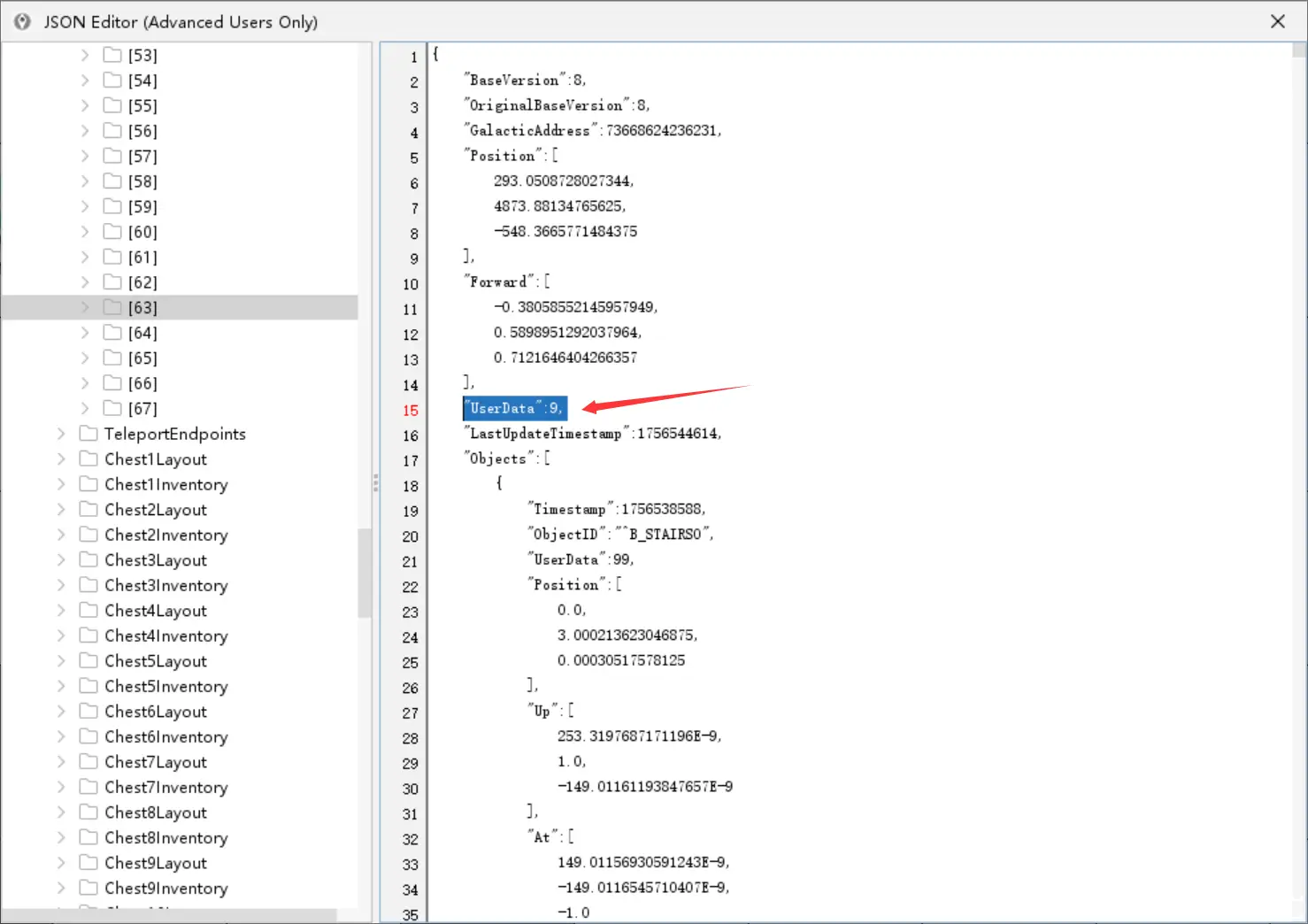Click the folder icon of selected node [63]
The width and height of the screenshot is (1308, 924).
(112, 307)
